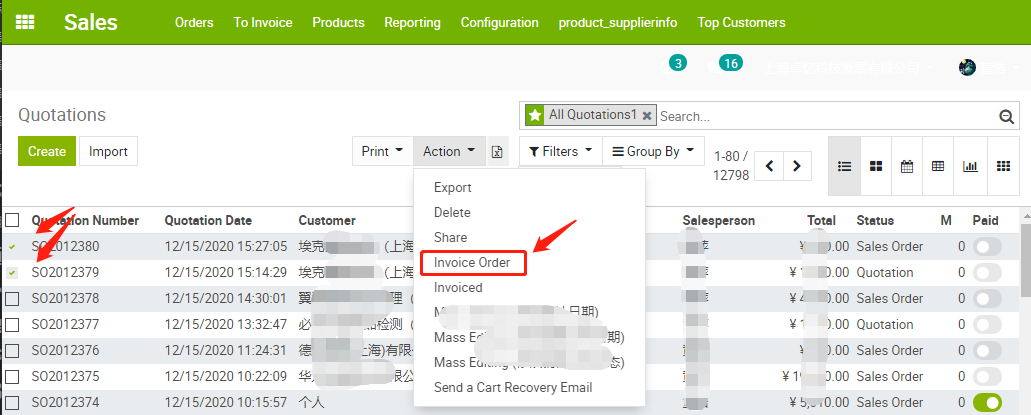Switch to calendar view
This screenshot has width=1031, height=415.
pos(907,166)
